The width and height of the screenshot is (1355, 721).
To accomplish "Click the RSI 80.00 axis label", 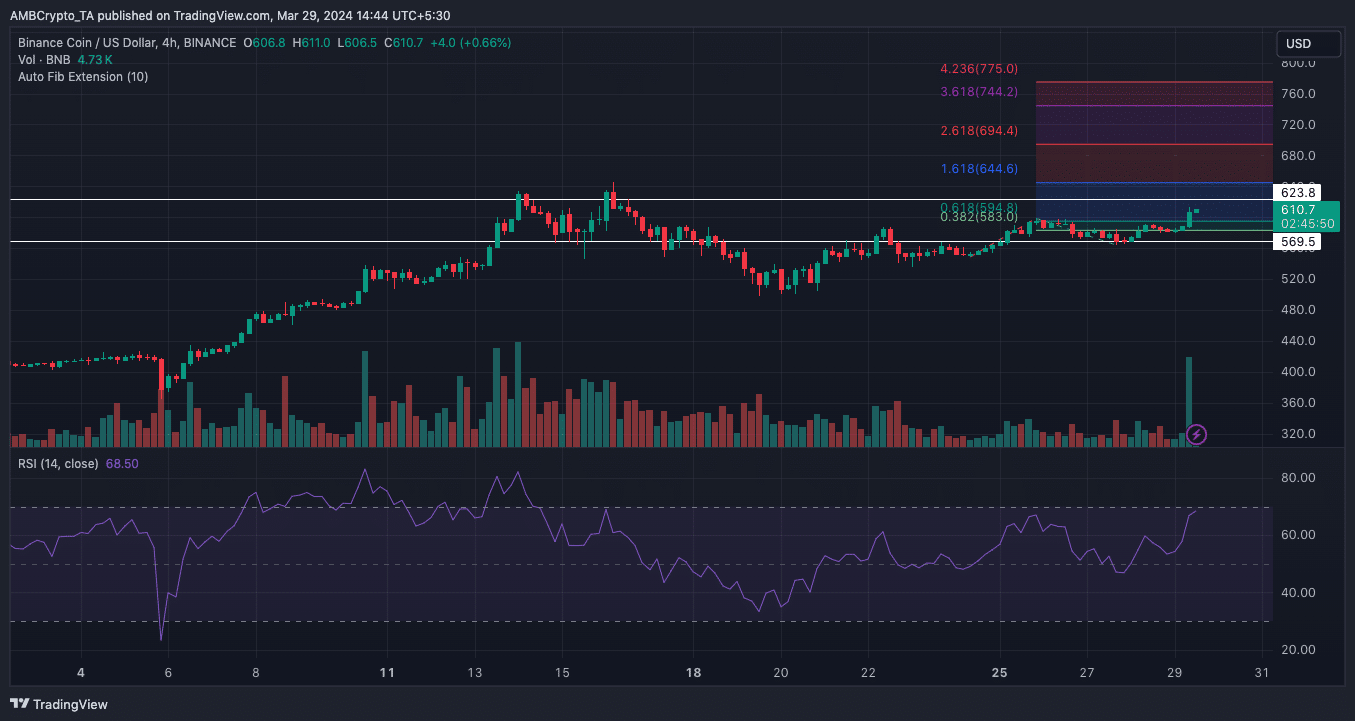I will pos(1297,479).
